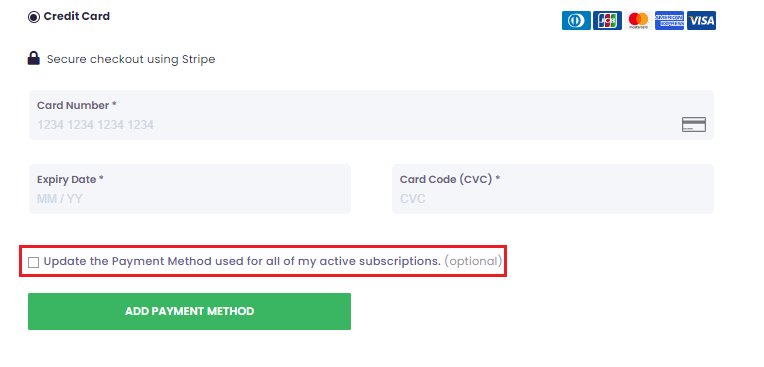This screenshot has height=367, width=764.
Task: Click the Visa card logo
Action: pos(701,20)
